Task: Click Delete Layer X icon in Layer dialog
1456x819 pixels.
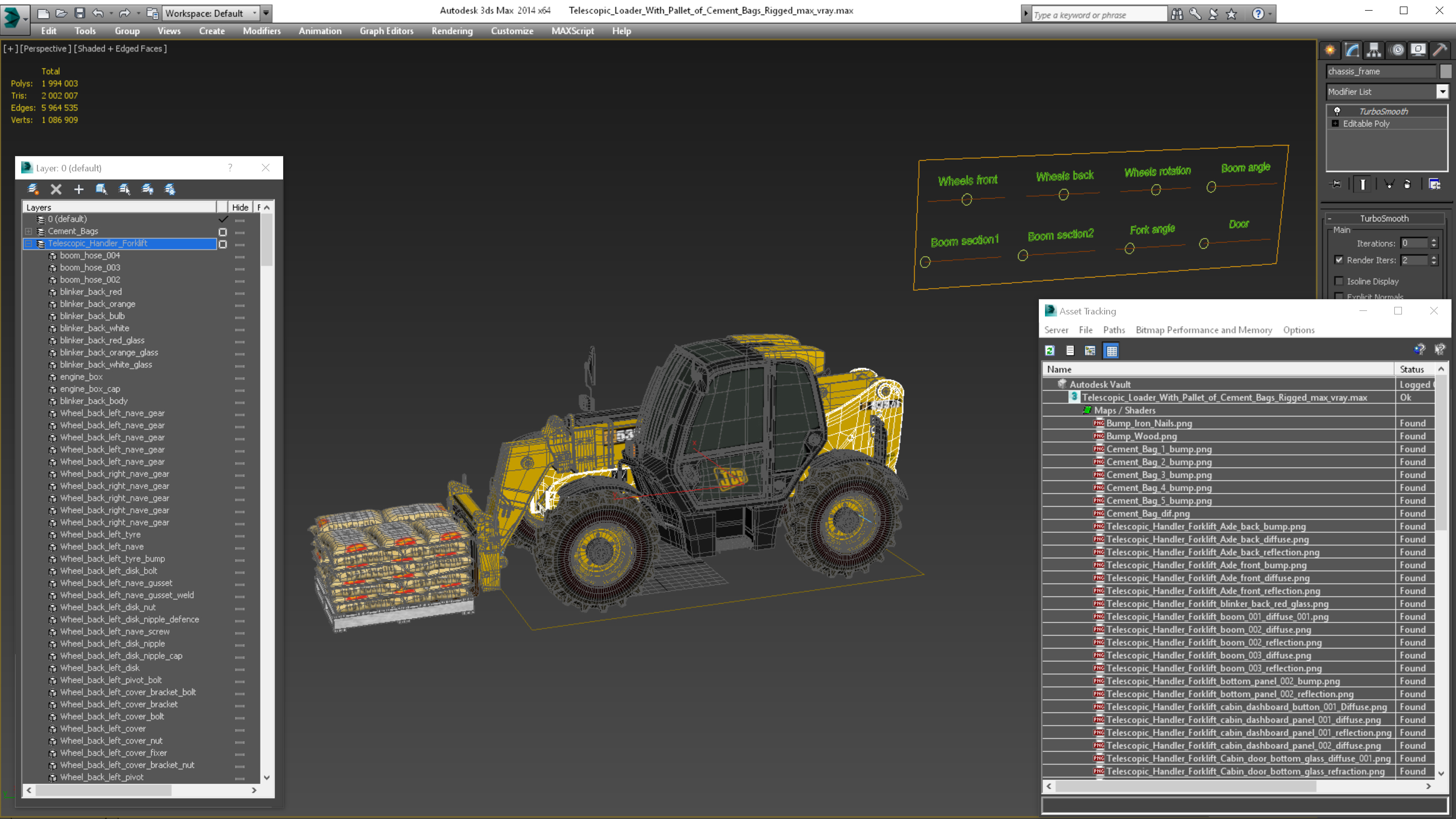Action: pyautogui.click(x=56, y=190)
